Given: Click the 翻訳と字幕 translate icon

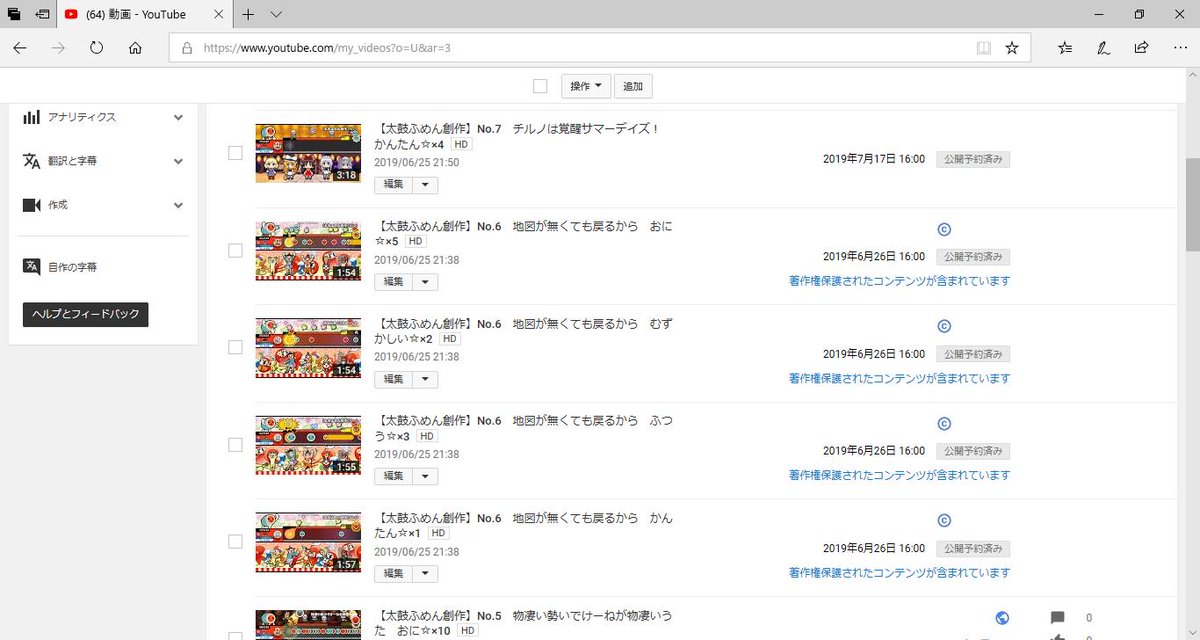Looking at the screenshot, I should [x=31, y=161].
